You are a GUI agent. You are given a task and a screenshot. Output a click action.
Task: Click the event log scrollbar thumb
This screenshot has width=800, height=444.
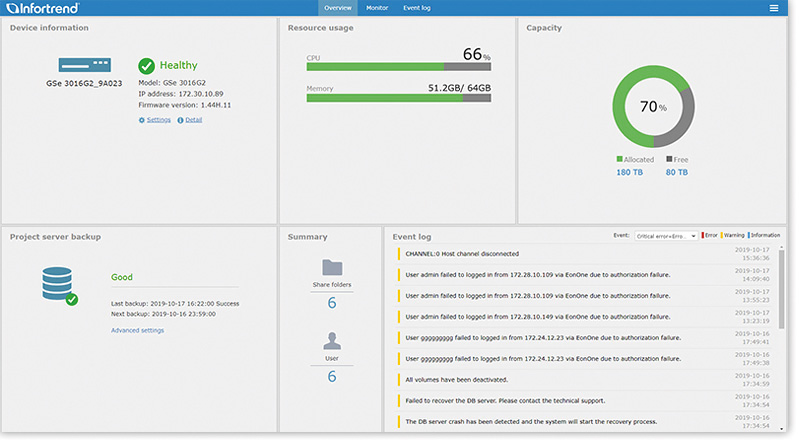tap(781, 289)
